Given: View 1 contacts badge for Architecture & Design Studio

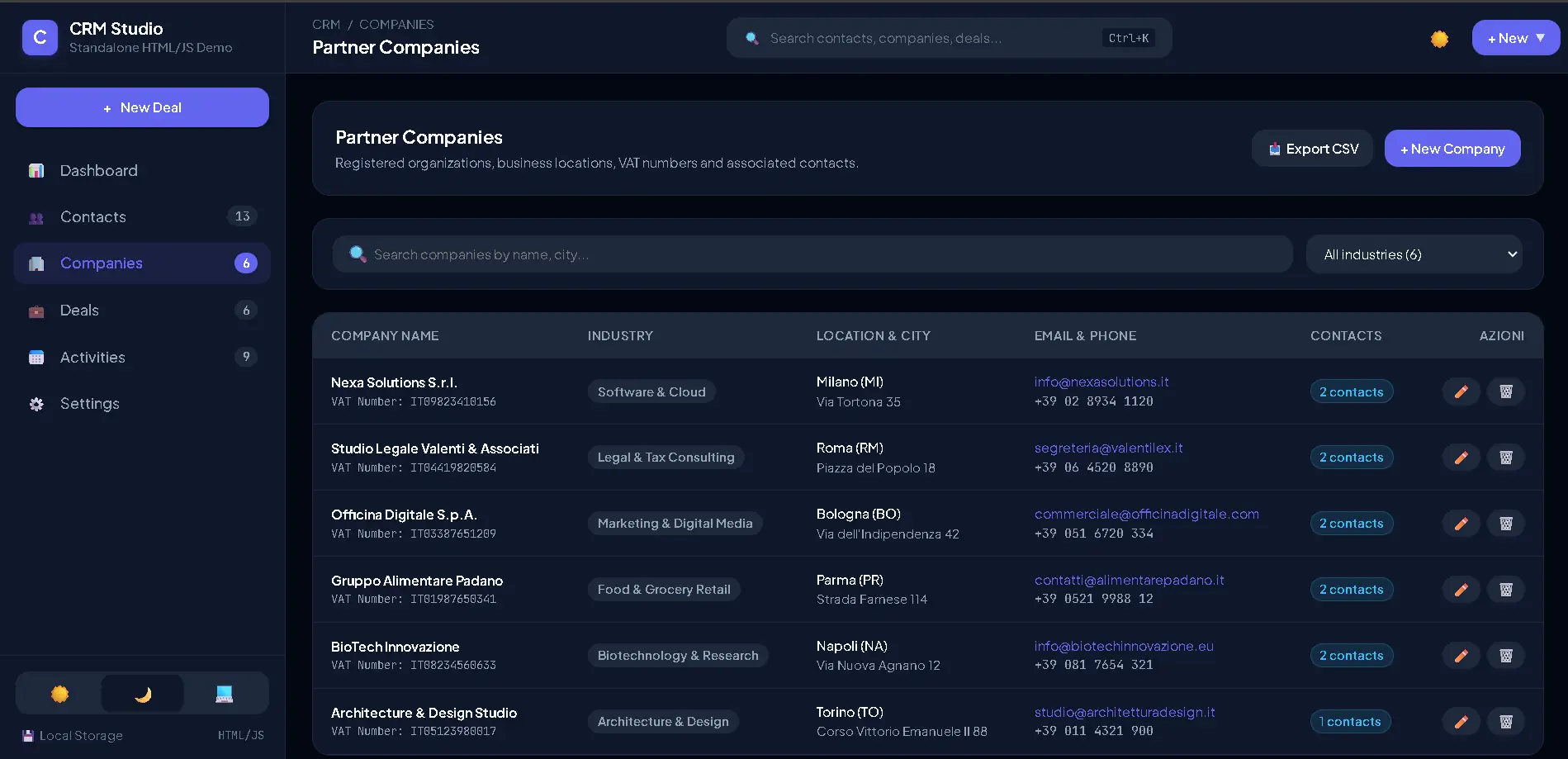Looking at the screenshot, I should pos(1351,722).
